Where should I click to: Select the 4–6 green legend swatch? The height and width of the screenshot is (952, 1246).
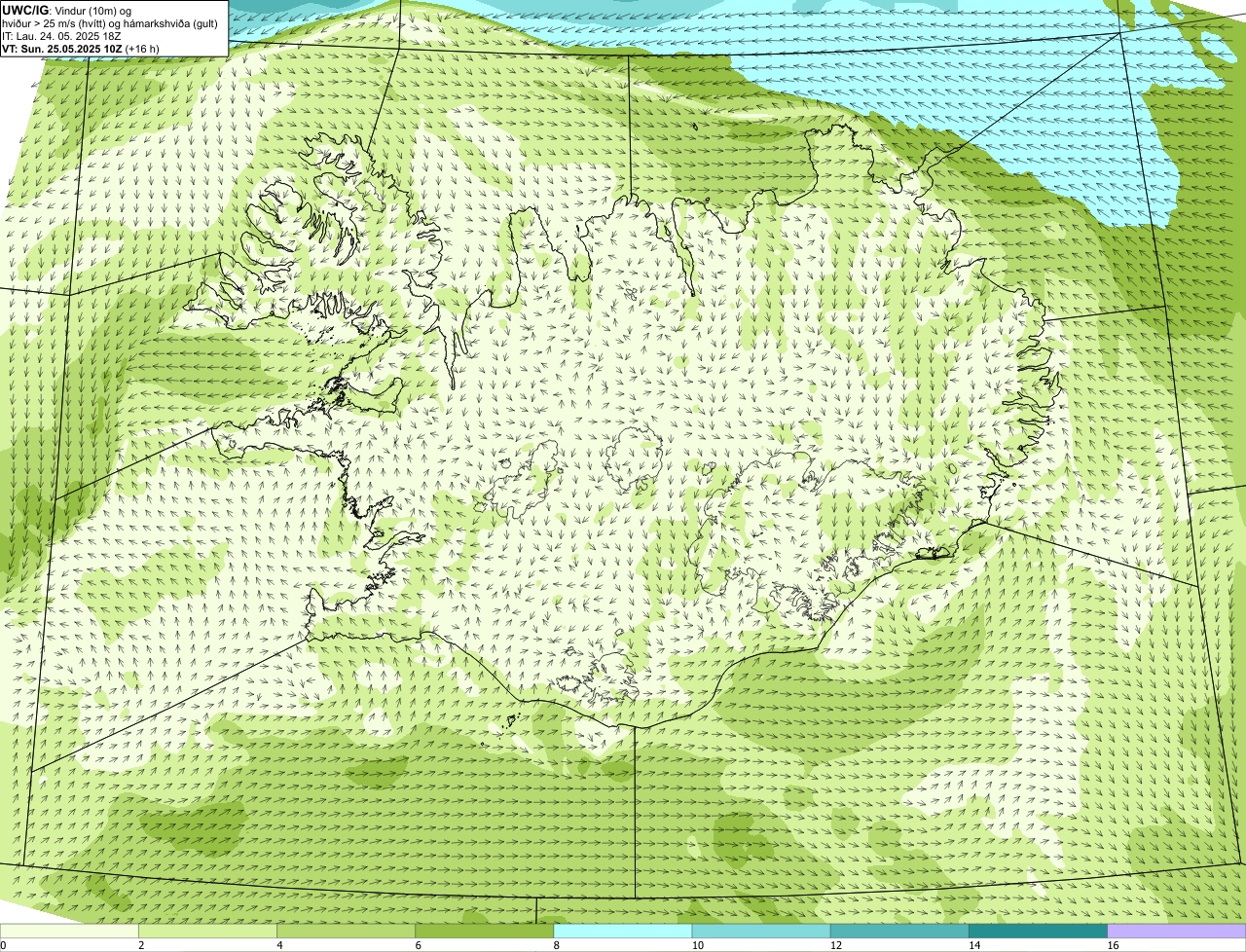pos(346,931)
